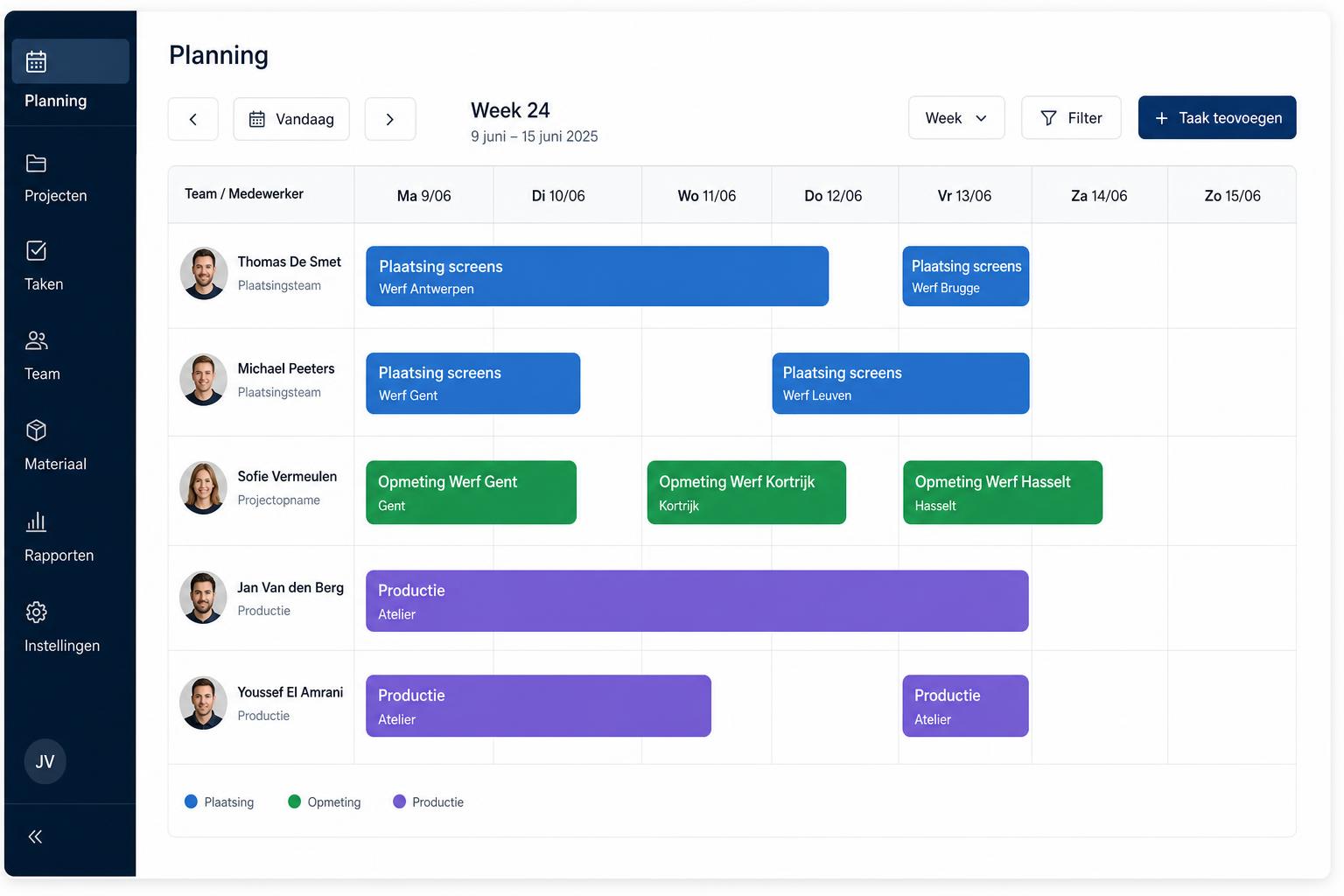The width and height of the screenshot is (1344, 896).
Task: Open Team people icon in sidebar
Action: point(36,340)
